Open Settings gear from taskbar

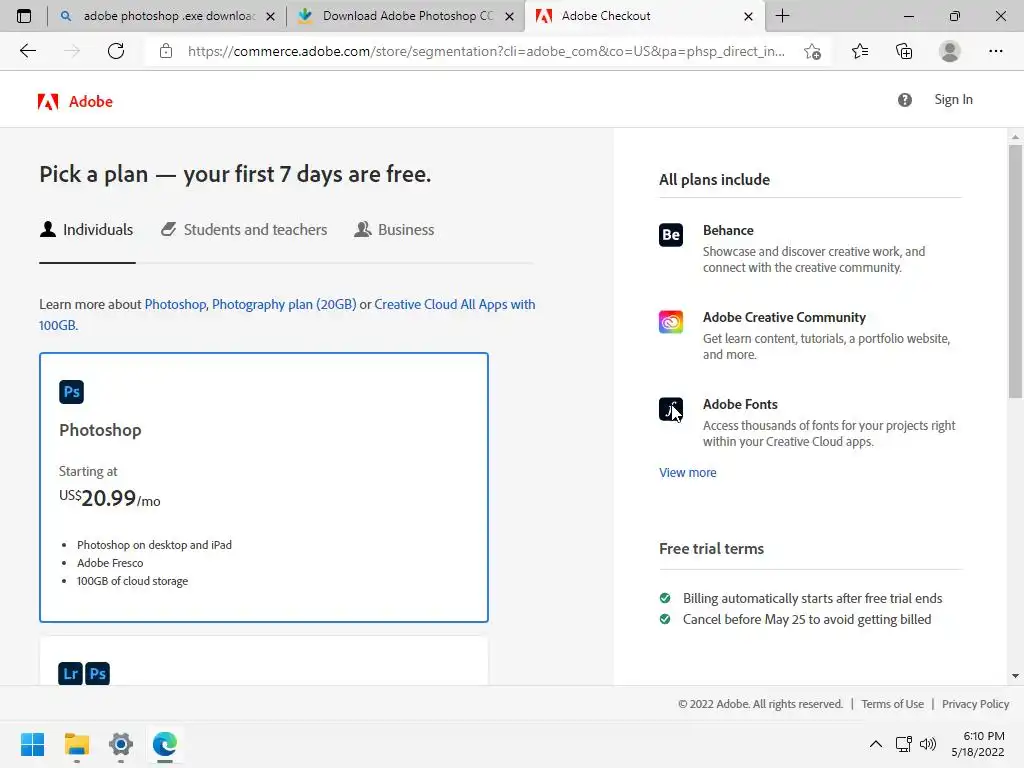[x=121, y=744]
